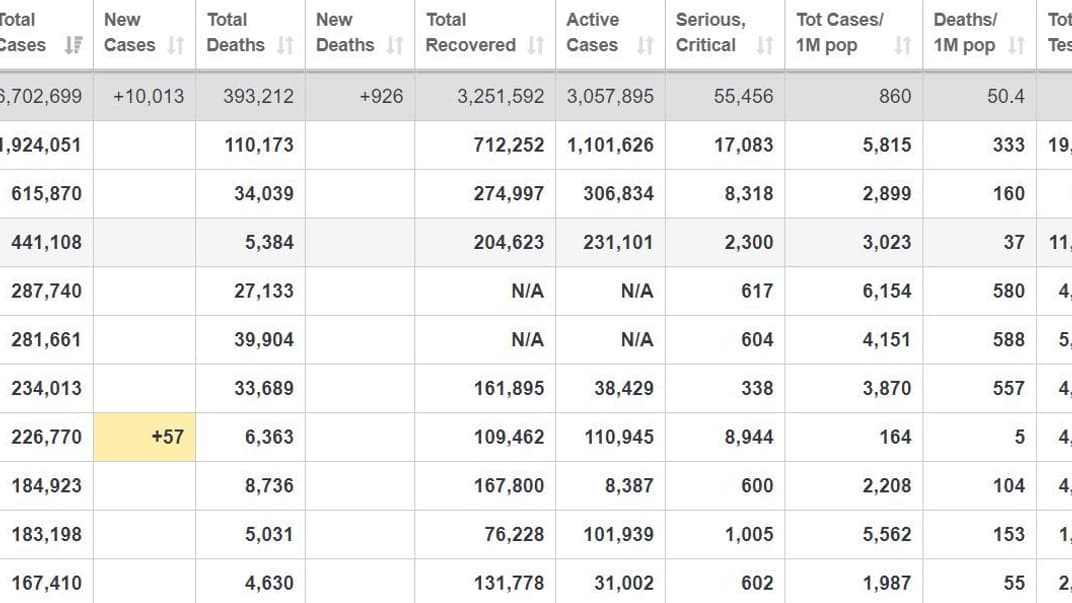
Task: Click the yellow highlighted +57 cell
Action: 145,437
